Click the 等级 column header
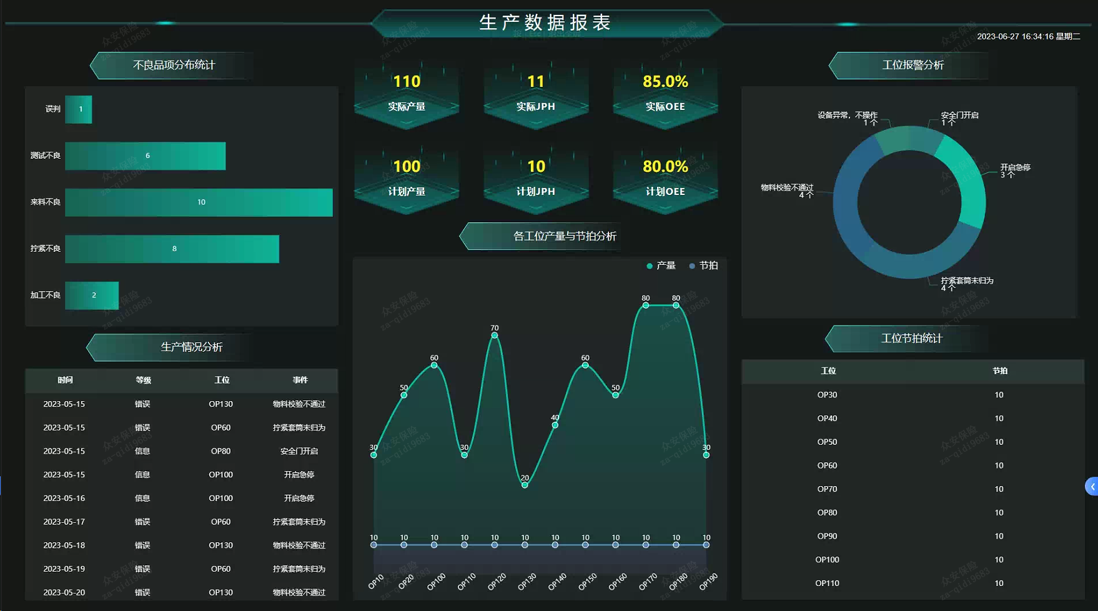The width and height of the screenshot is (1098, 611). (143, 380)
